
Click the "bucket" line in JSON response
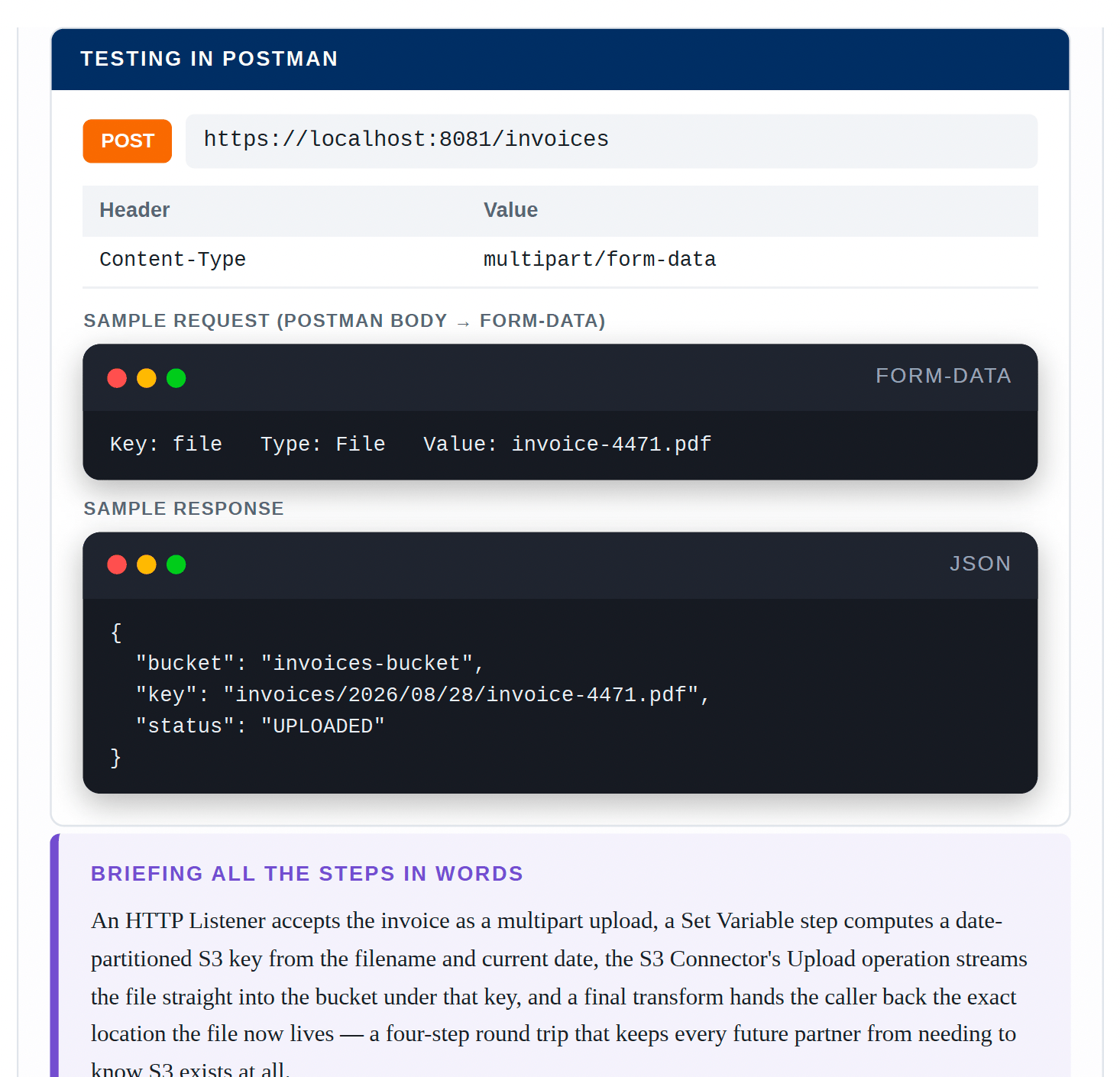pyautogui.click(x=309, y=664)
